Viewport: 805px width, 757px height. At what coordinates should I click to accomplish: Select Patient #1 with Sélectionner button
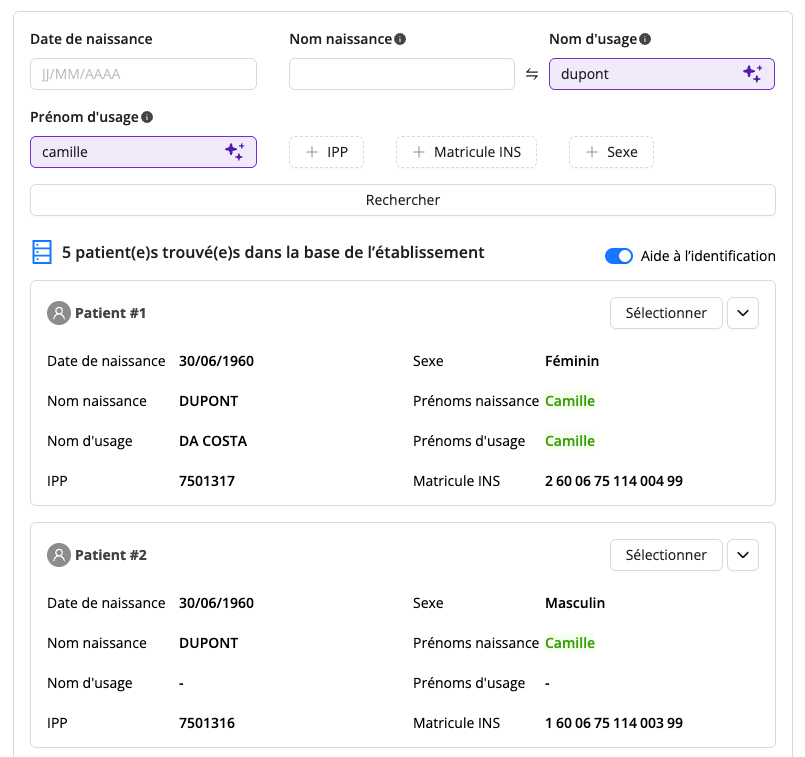pyautogui.click(x=666, y=313)
